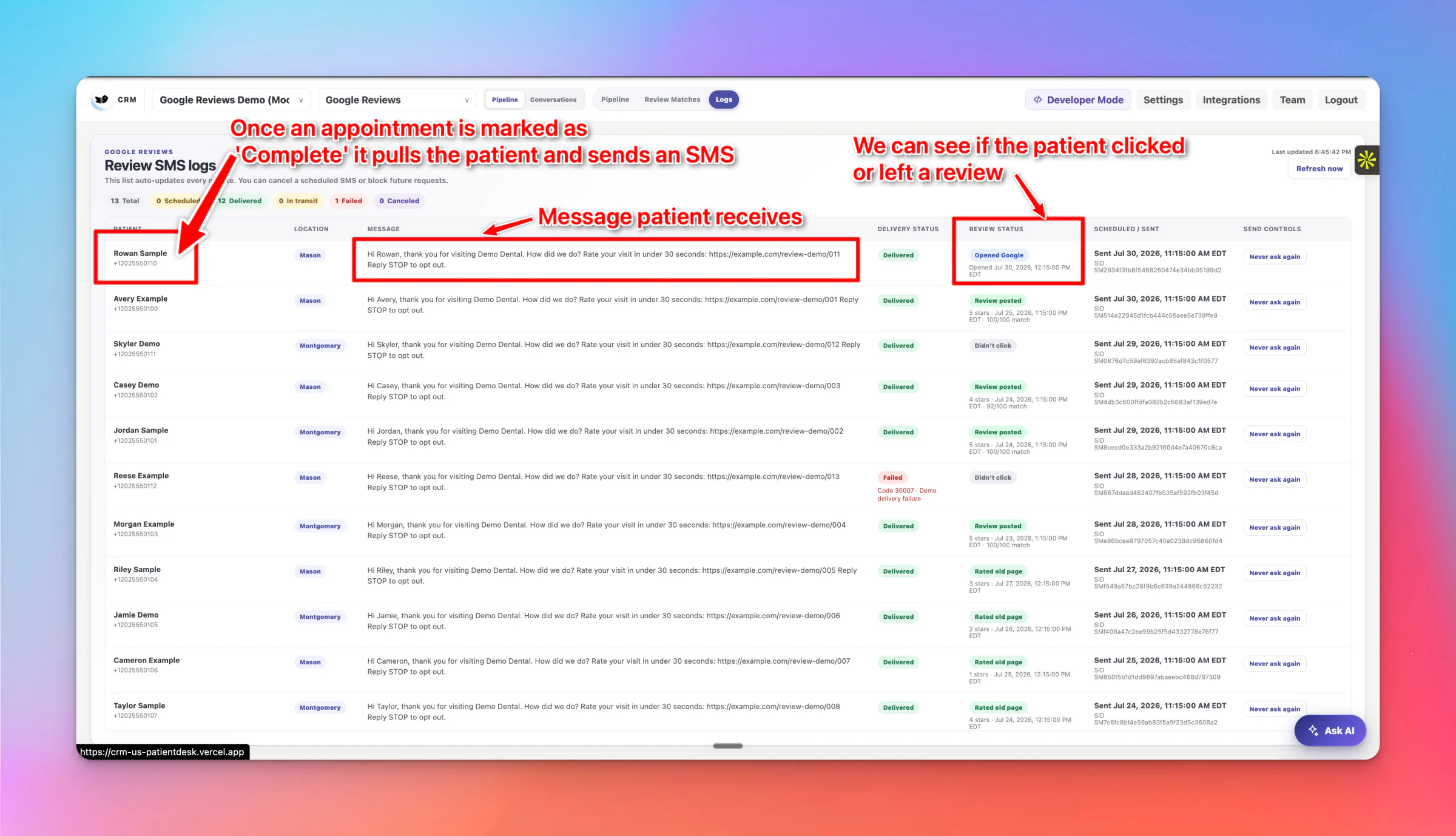This screenshot has height=836, width=1456.
Task: Click the Code 30007 delivery failure text
Action: point(906,494)
